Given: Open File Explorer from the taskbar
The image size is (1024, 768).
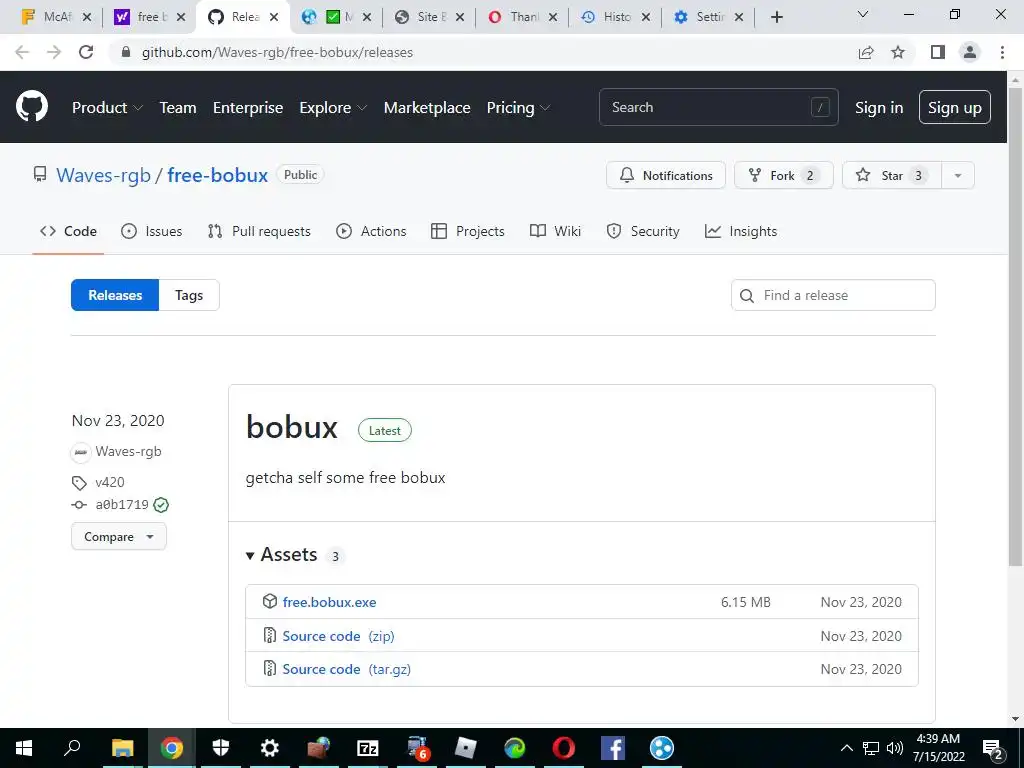Looking at the screenshot, I should tap(122, 748).
